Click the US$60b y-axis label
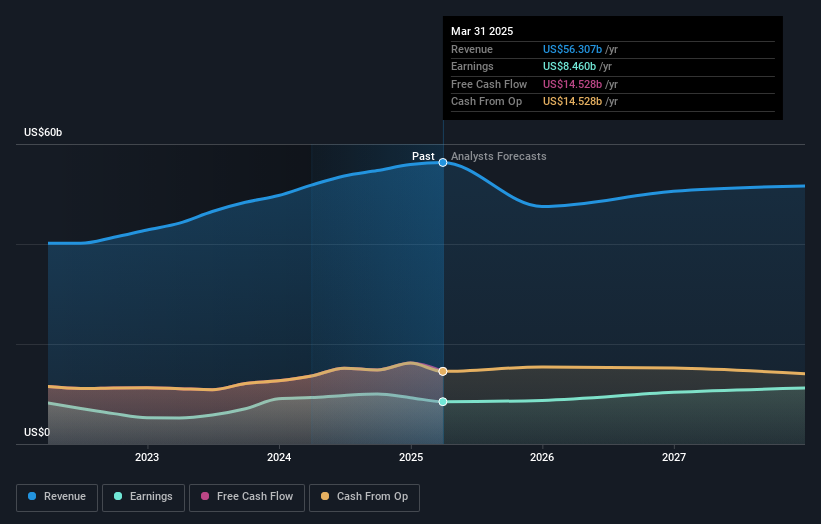 click(43, 132)
